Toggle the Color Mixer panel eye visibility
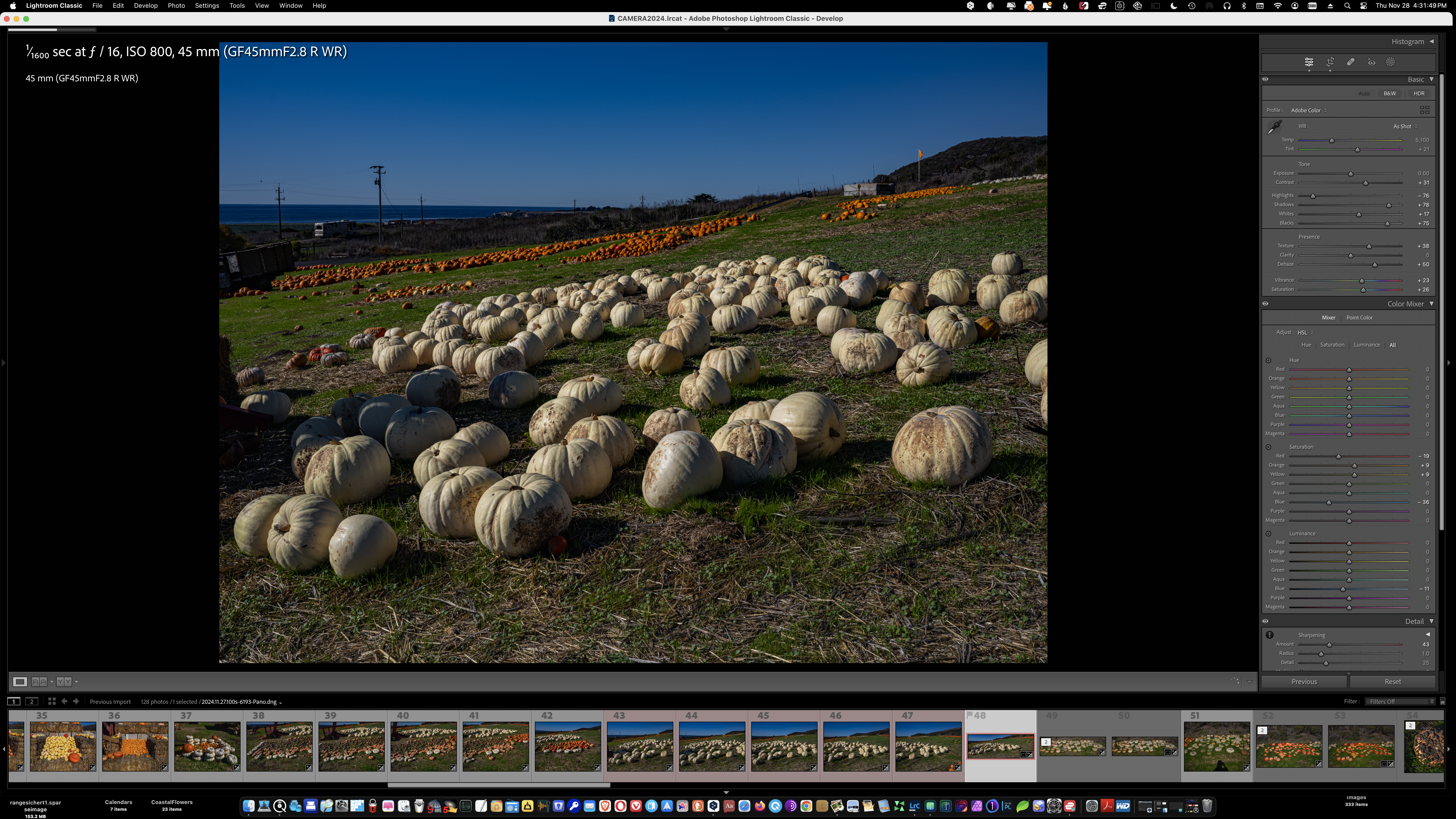Viewport: 1456px width, 819px height. click(1266, 303)
